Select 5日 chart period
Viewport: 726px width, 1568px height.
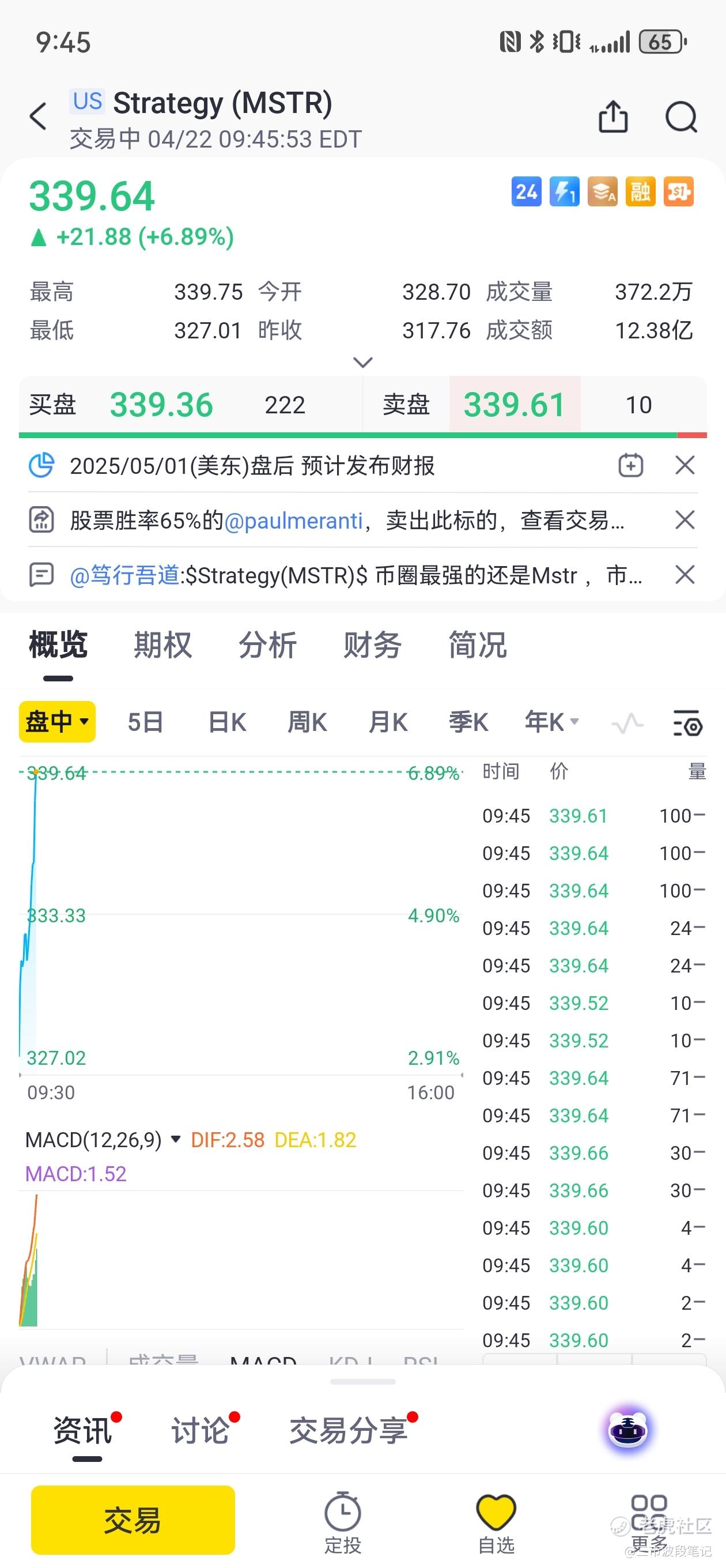pyautogui.click(x=145, y=722)
